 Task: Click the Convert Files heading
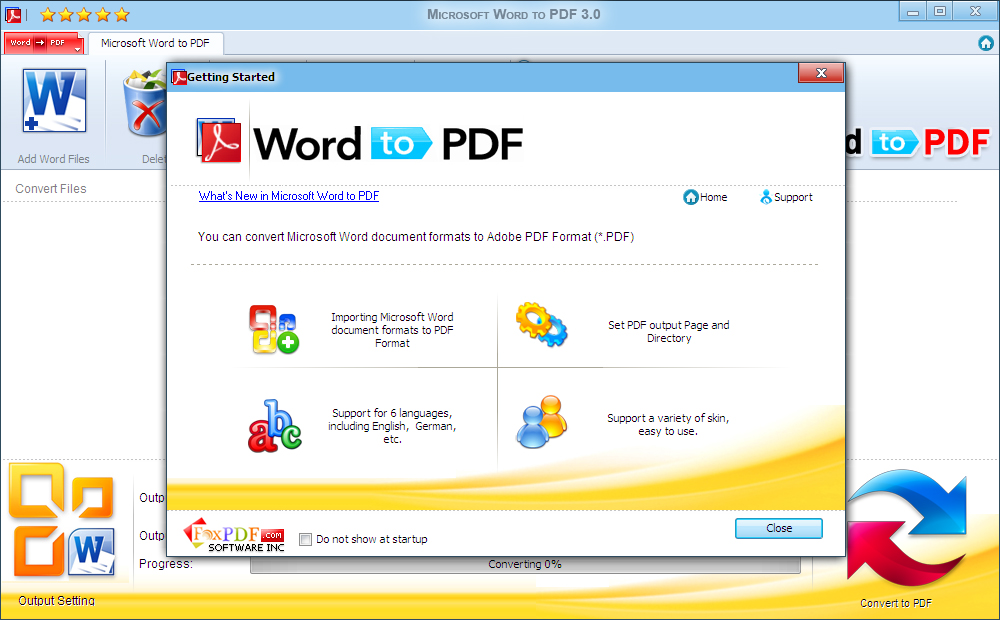pyautogui.click(x=51, y=189)
